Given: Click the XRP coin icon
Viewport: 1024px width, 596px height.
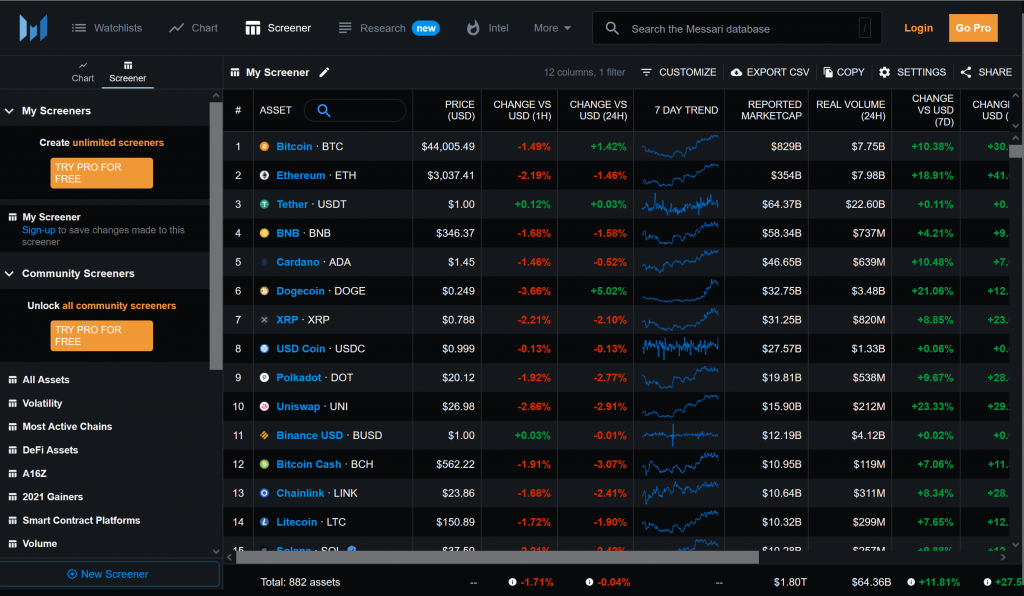Looking at the screenshot, I should 264,320.
